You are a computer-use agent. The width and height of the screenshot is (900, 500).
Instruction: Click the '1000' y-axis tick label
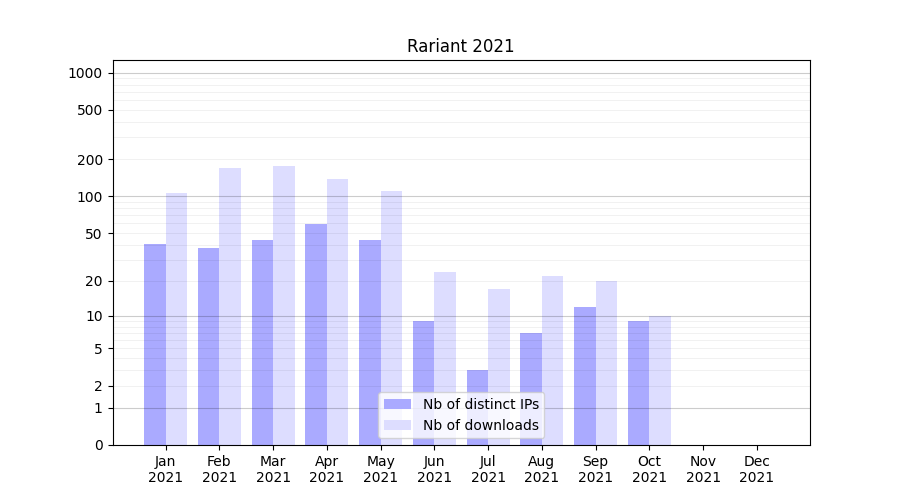pos(85,73)
